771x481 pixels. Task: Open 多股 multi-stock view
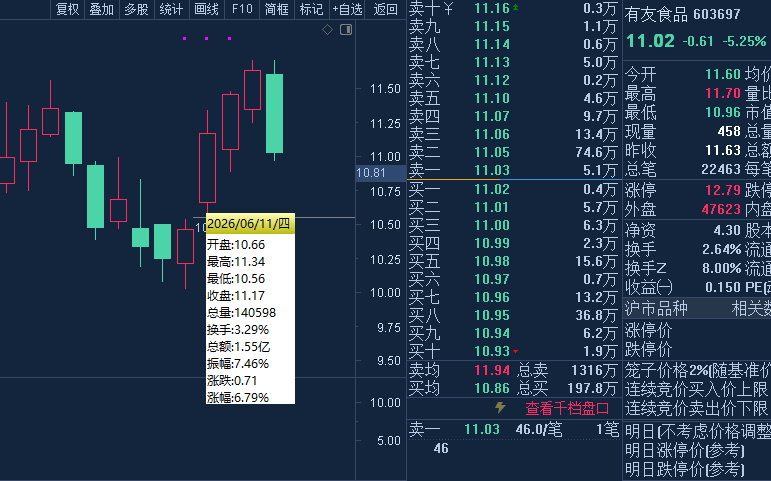(x=137, y=9)
